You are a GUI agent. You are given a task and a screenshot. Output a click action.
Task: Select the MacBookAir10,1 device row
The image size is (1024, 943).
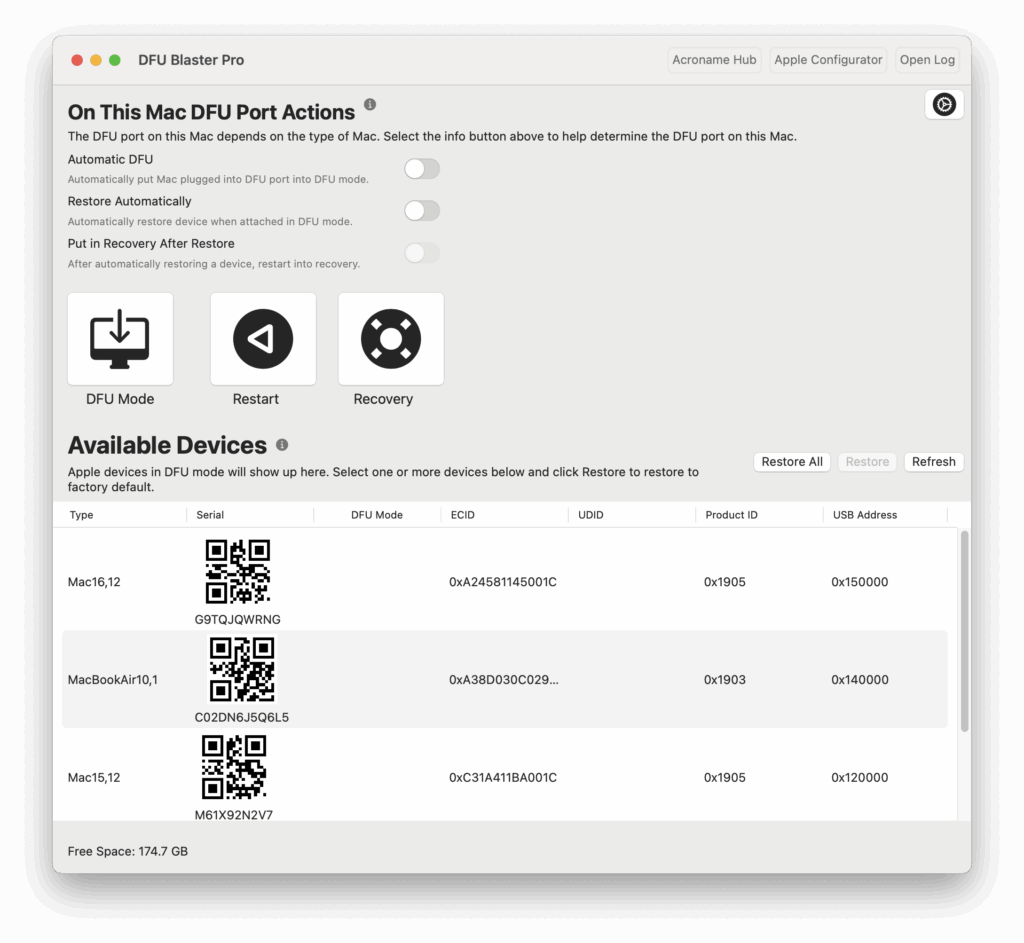(x=505, y=679)
